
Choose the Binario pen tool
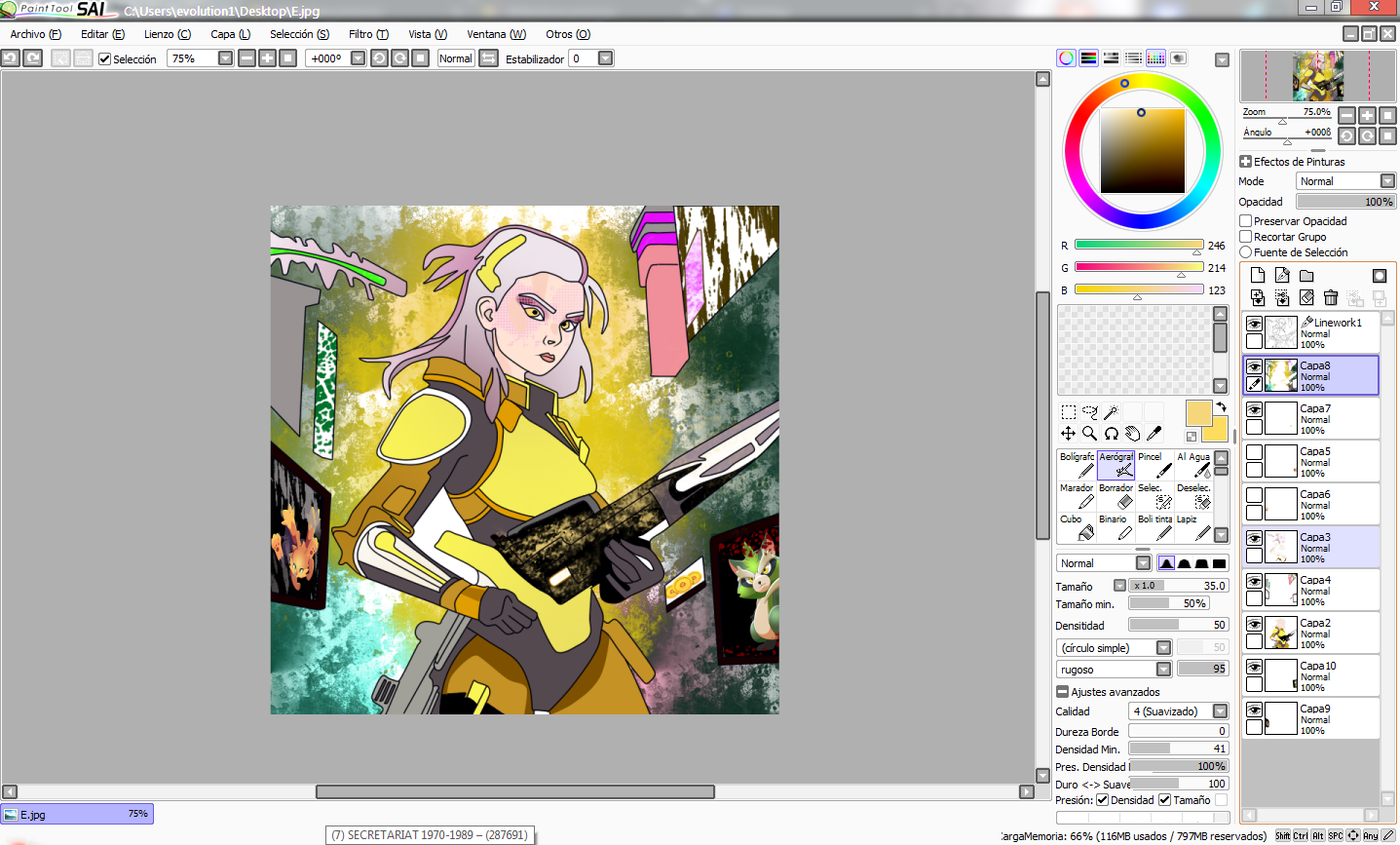click(x=1116, y=527)
